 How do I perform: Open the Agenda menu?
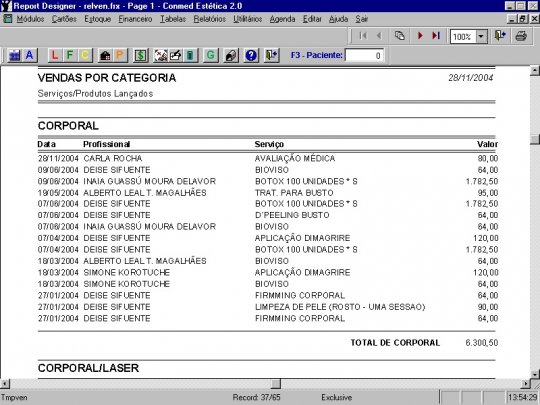[282, 19]
